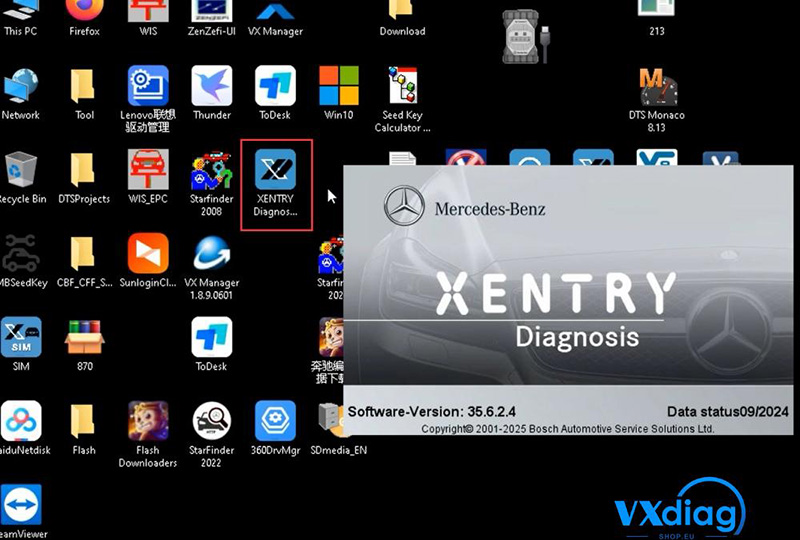The width and height of the screenshot is (800, 540).
Task: Click the XENTRY Diagnosis splash screen
Action: coord(568,300)
